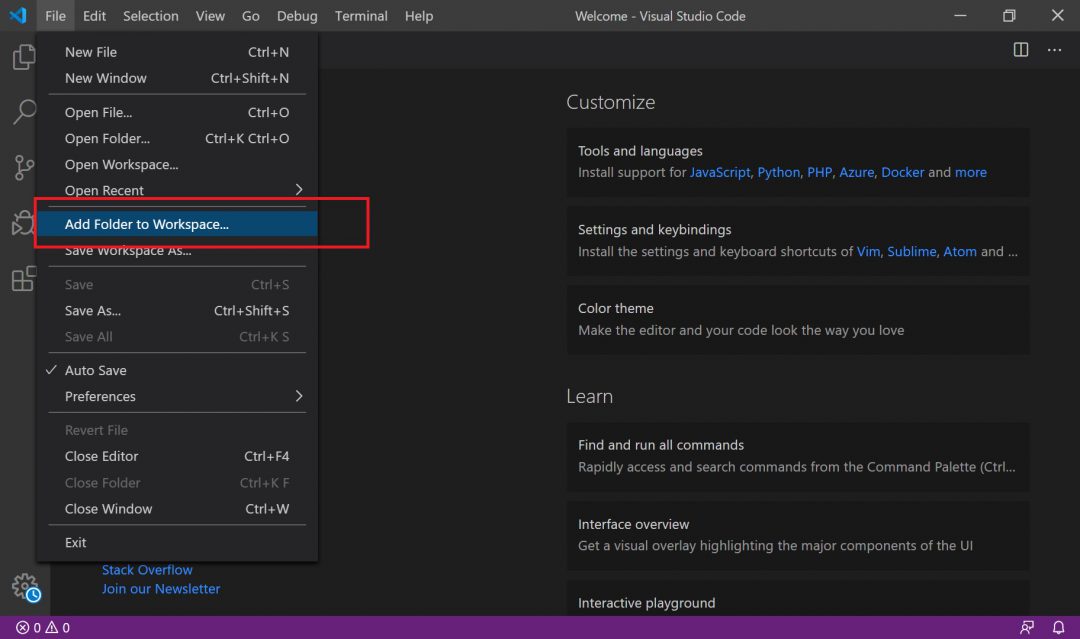Open the Extensions view icon
This screenshot has width=1080, height=639.
coord(23,278)
